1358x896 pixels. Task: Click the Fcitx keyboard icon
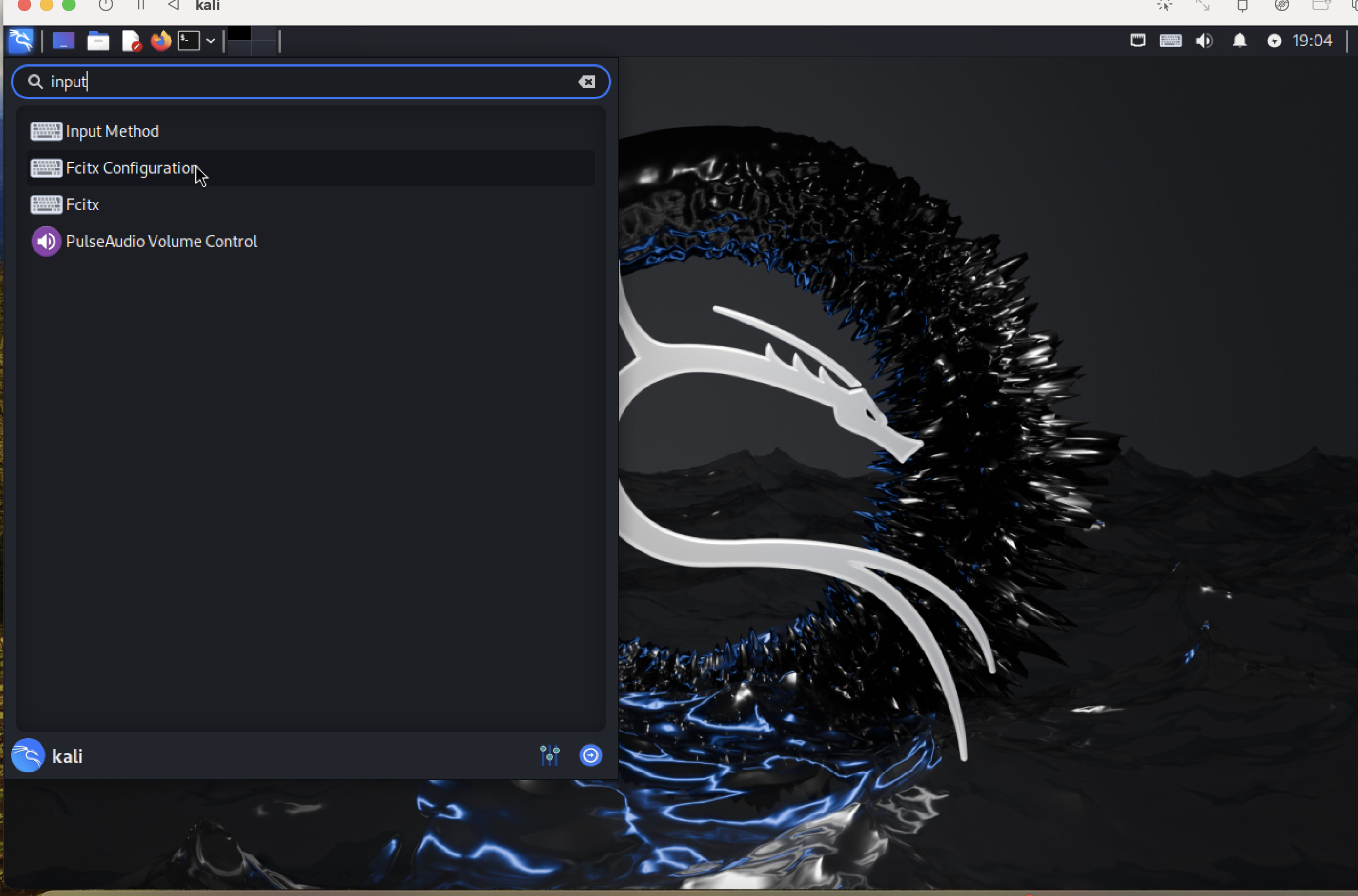tap(45, 205)
